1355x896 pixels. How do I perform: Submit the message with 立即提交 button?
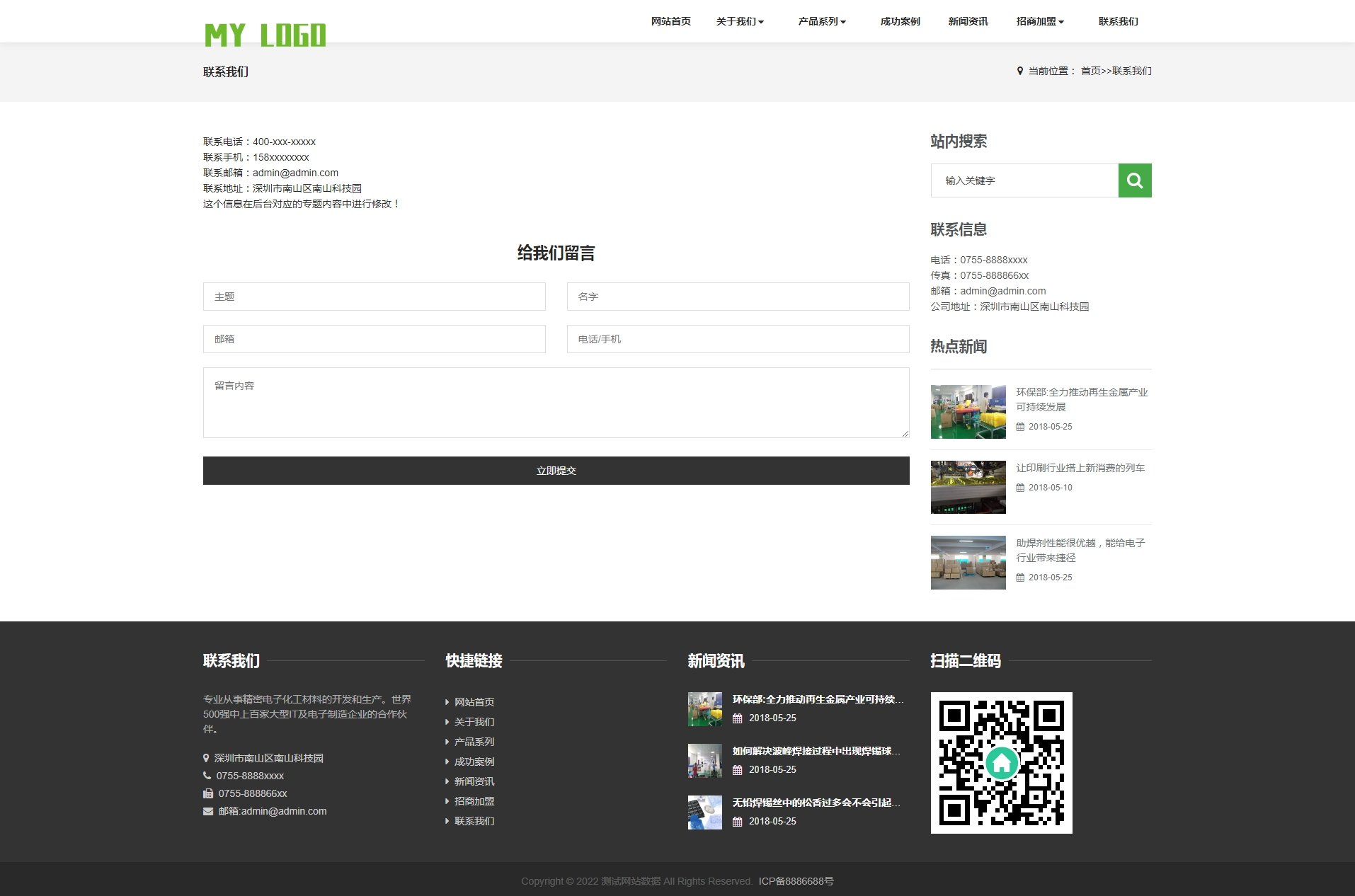pyautogui.click(x=556, y=471)
